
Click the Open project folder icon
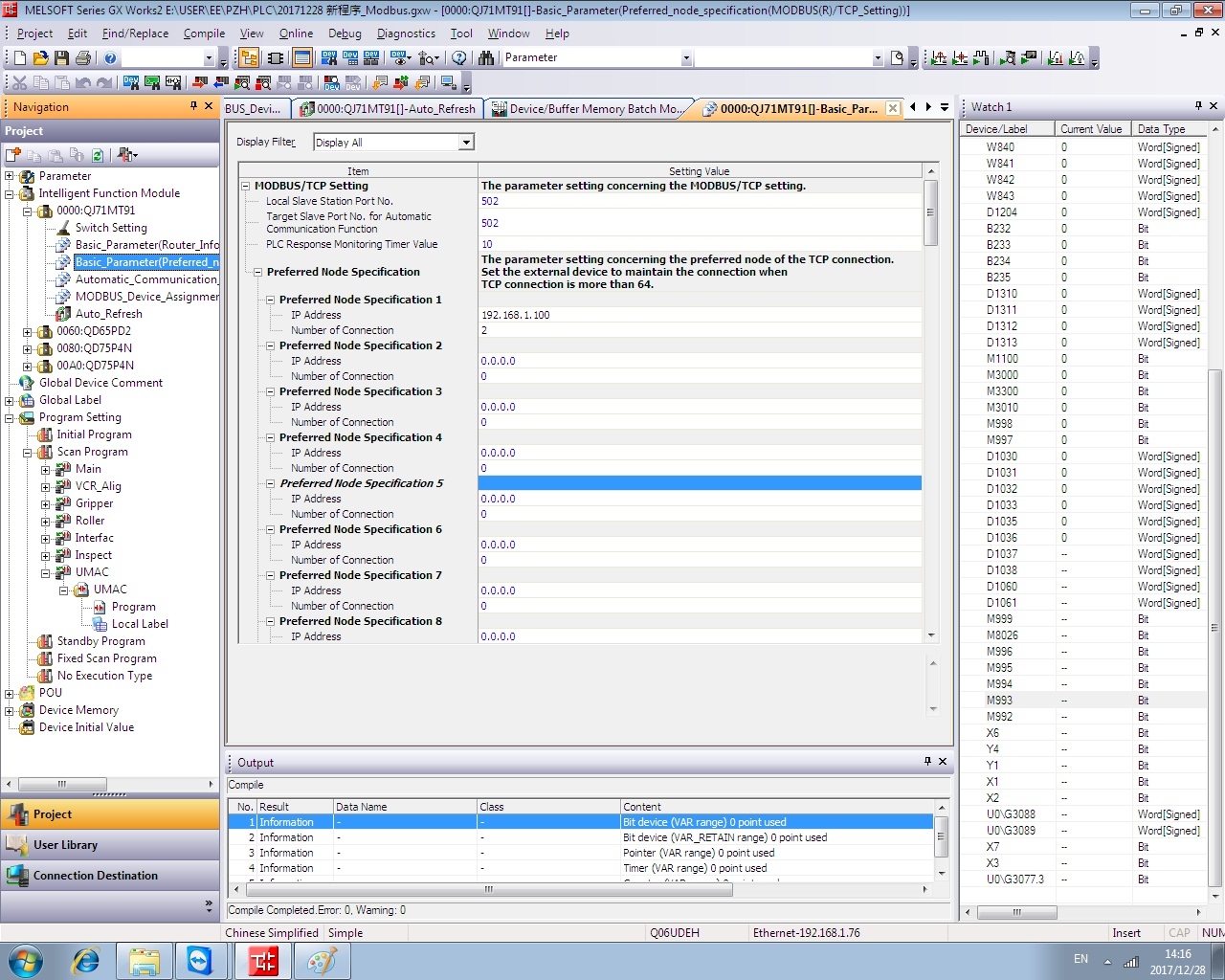(x=41, y=58)
